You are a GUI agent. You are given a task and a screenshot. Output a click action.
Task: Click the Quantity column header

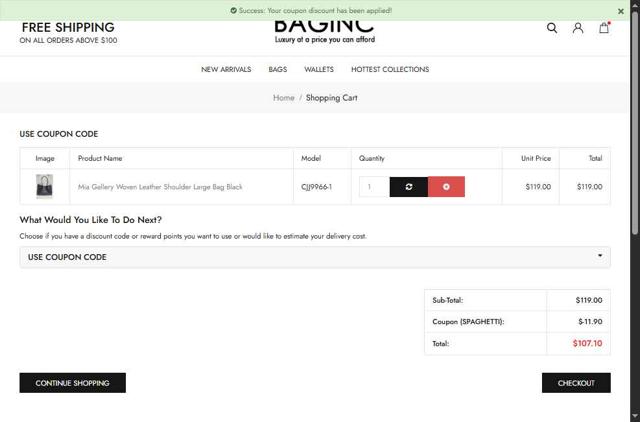click(371, 158)
